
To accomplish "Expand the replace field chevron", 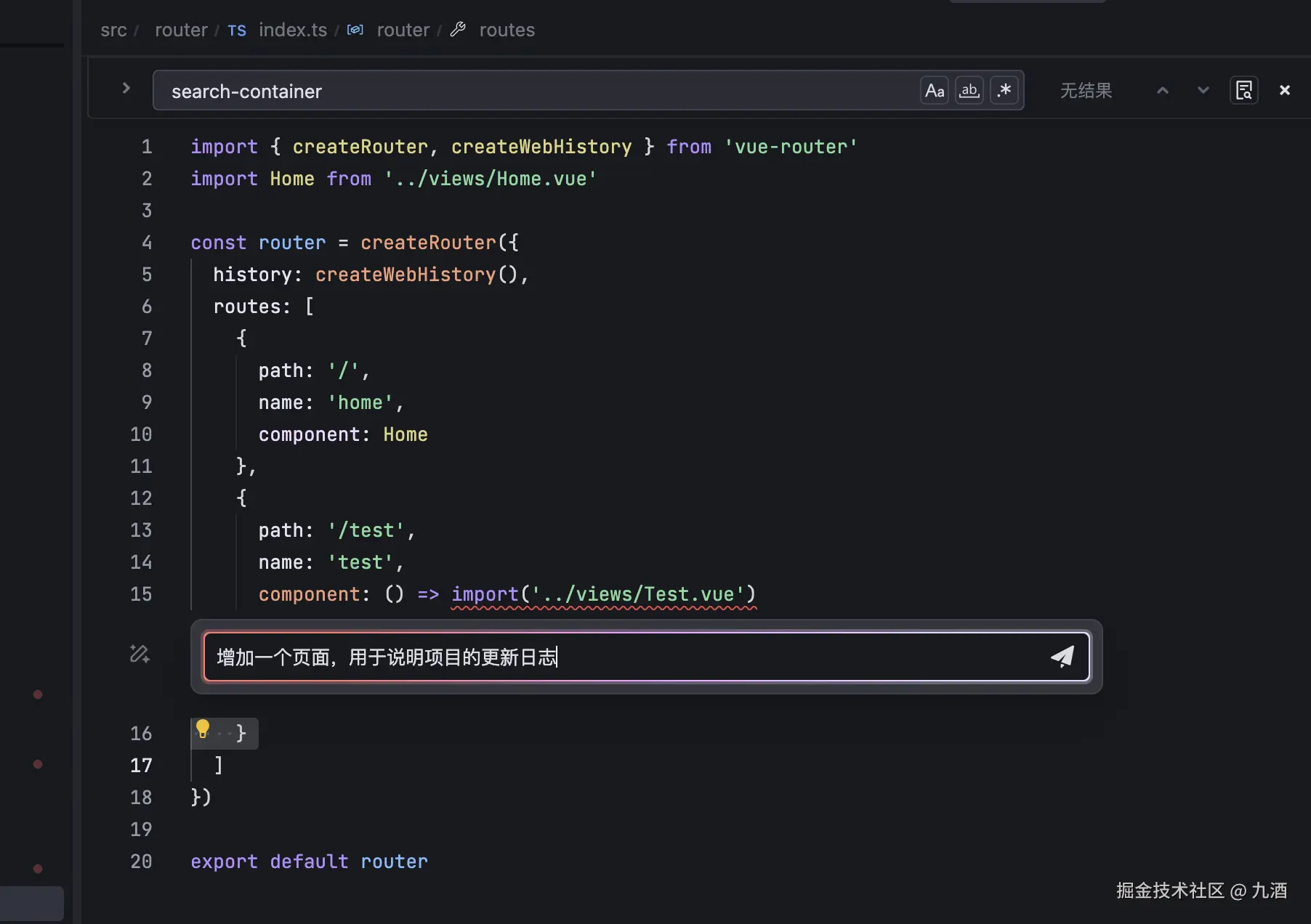I will pos(126,88).
